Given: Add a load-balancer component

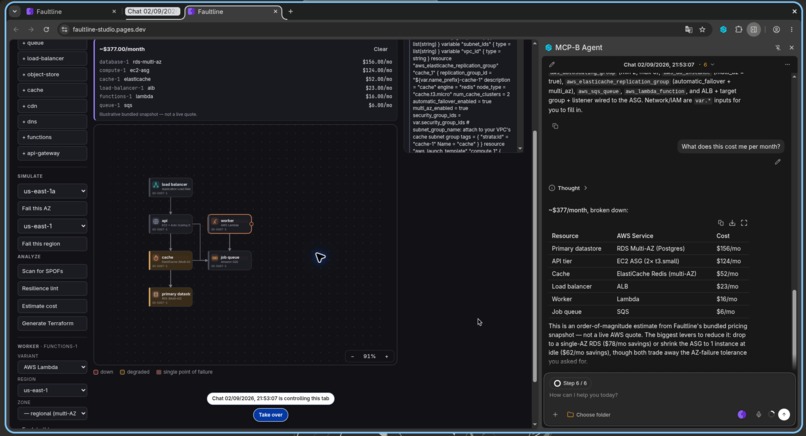Looking at the screenshot, I should point(52,59).
